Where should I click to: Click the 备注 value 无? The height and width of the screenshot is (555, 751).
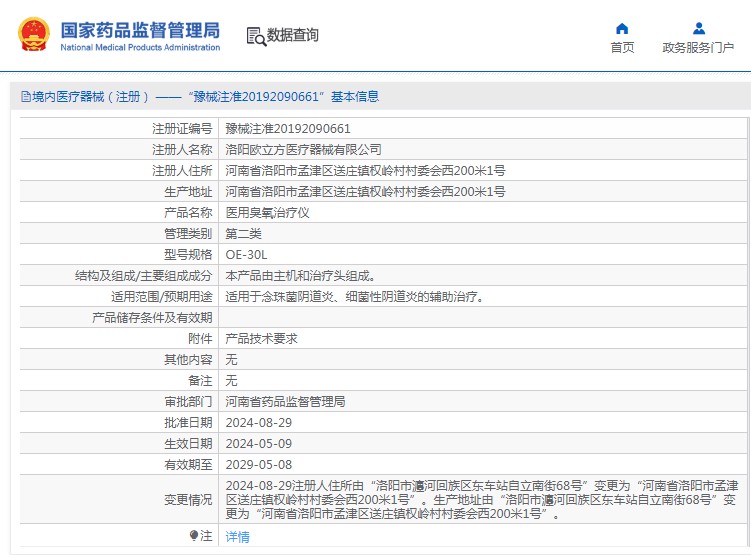(x=231, y=381)
